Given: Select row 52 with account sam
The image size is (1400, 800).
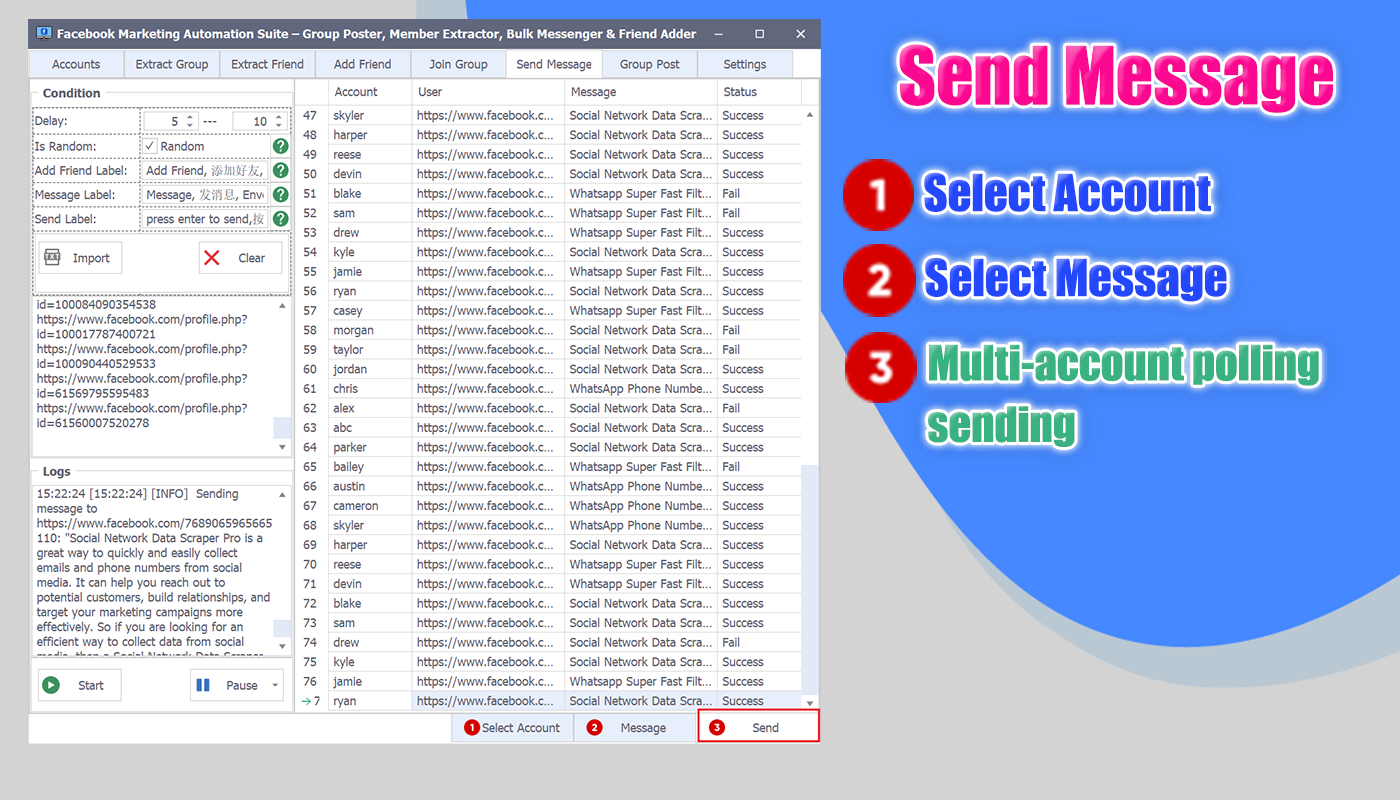Looking at the screenshot, I should (x=549, y=213).
